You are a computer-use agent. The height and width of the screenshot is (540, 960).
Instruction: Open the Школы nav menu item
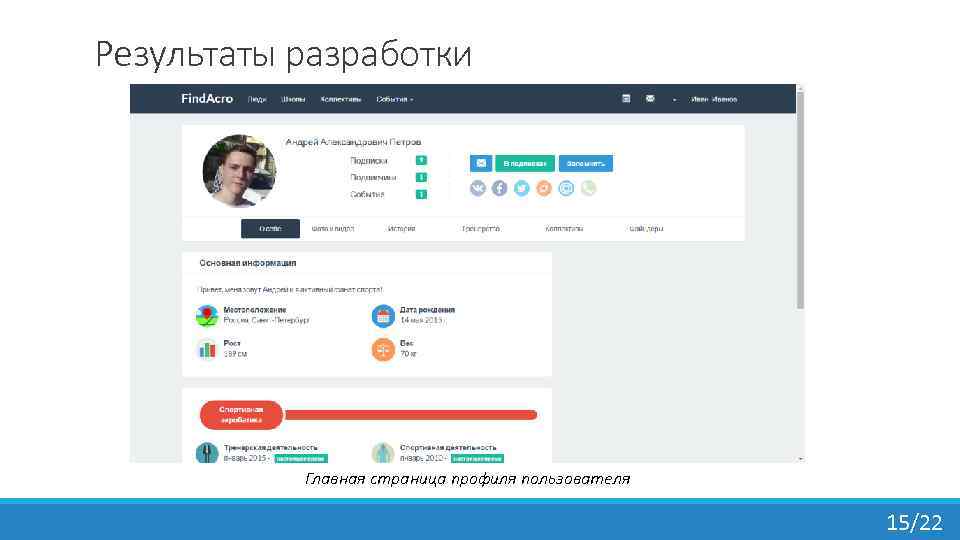tap(293, 99)
